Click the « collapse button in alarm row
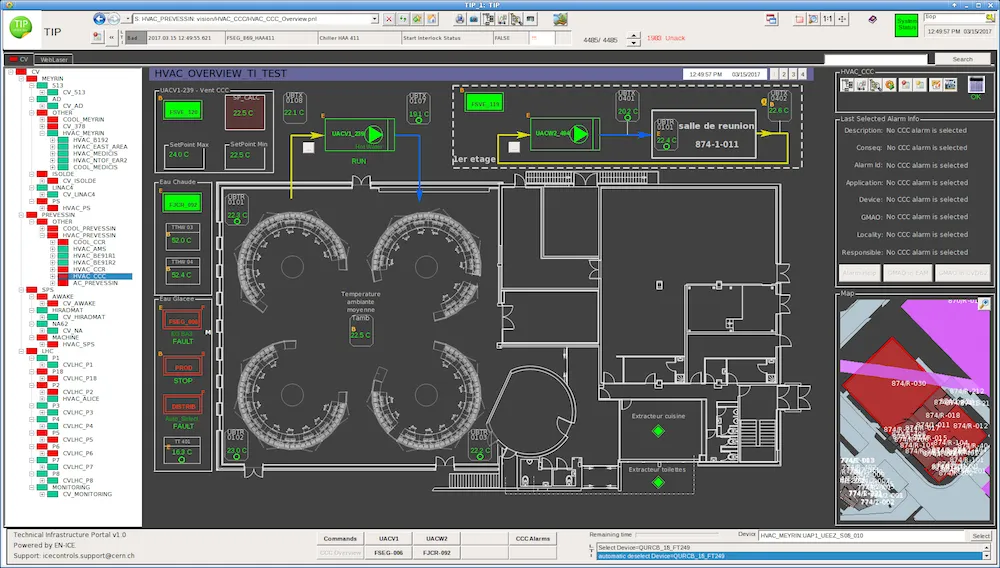 click(112, 38)
